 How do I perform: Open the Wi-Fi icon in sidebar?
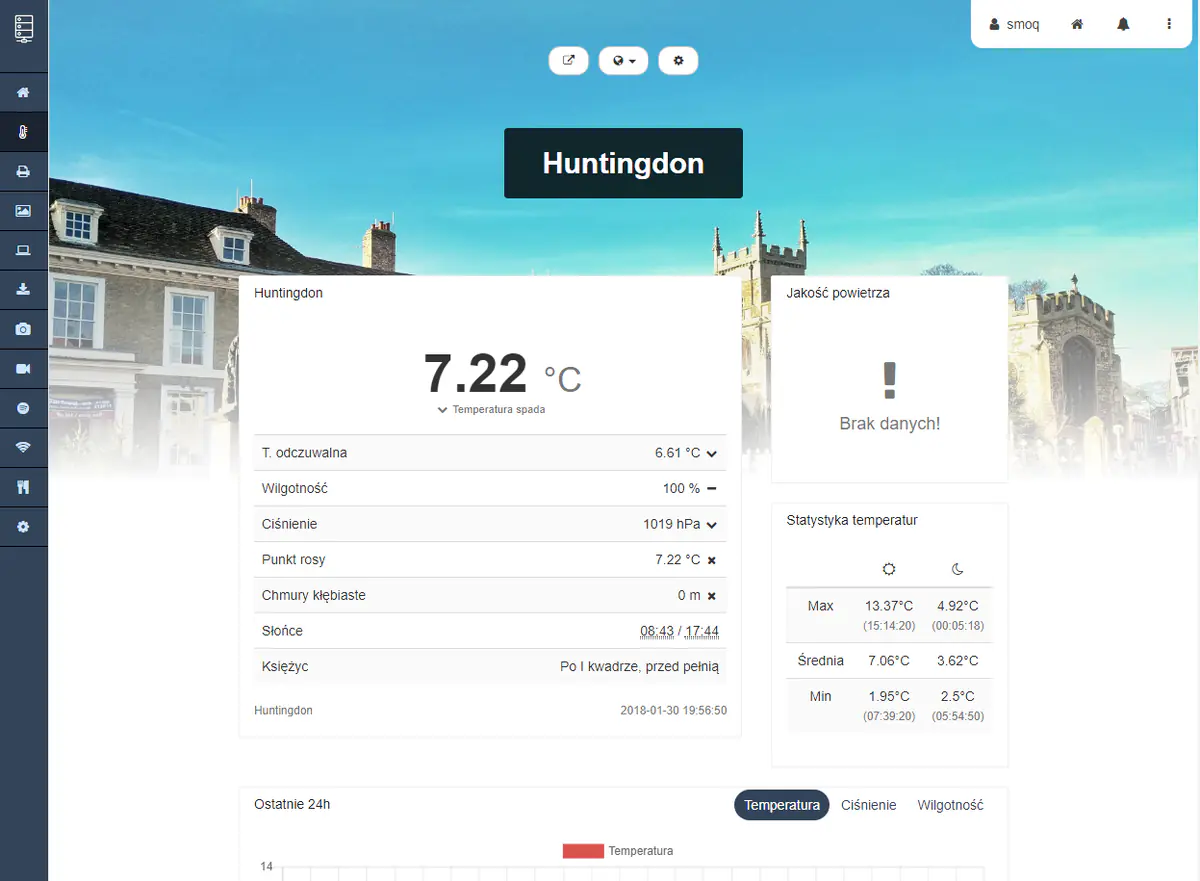(23, 447)
